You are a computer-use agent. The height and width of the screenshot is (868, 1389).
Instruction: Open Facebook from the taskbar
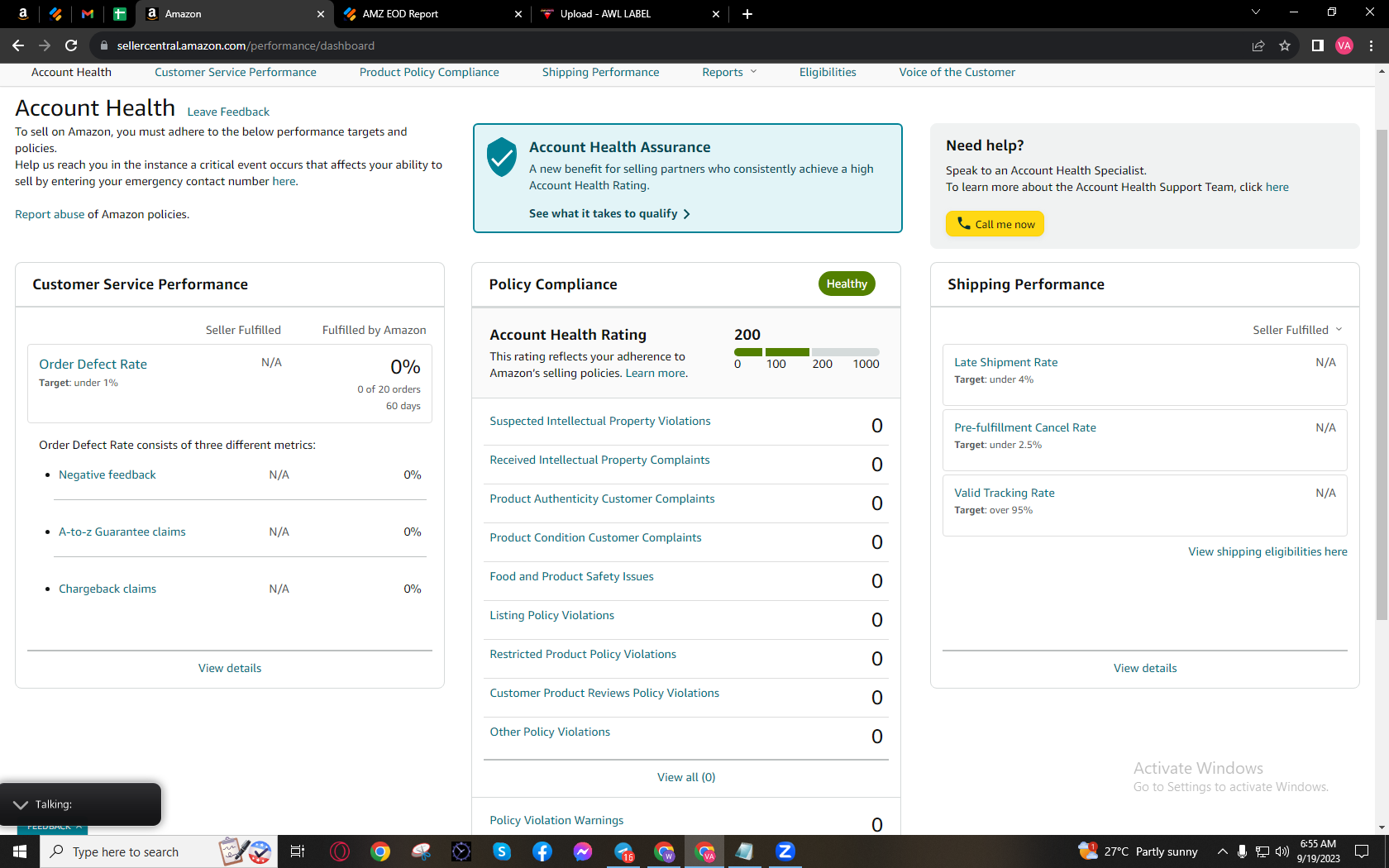coord(542,851)
